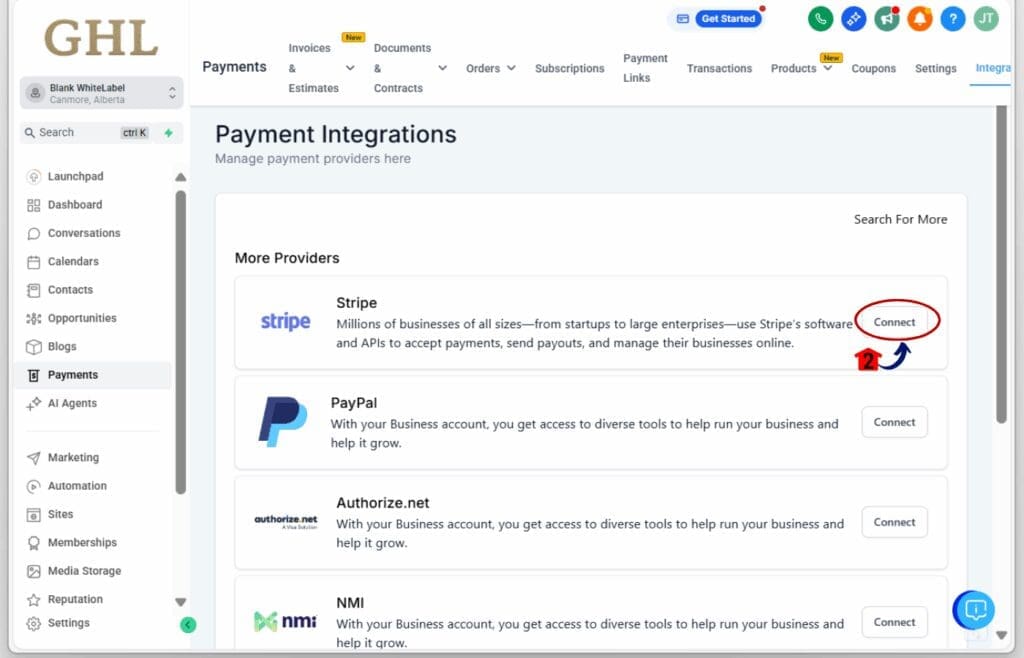Click the Opportunities icon in sidebar
The width and height of the screenshot is (1024, 658).
click(34, 319)
